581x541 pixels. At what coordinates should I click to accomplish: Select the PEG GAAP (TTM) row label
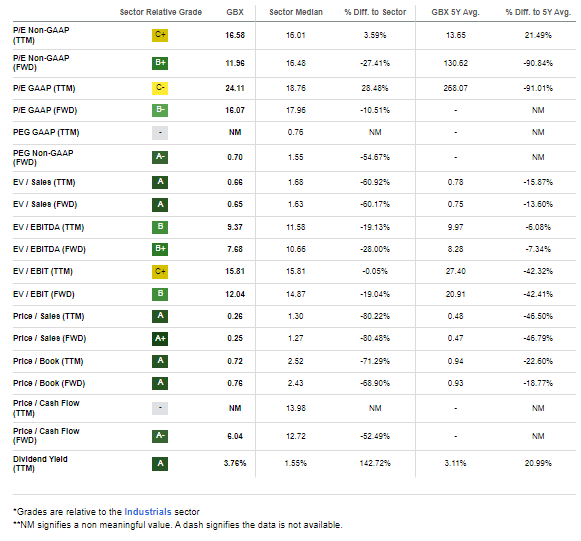[x=46, y=132]
